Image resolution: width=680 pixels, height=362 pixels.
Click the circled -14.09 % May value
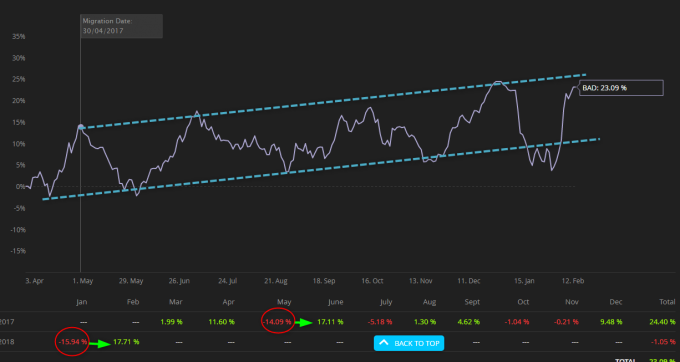pyautogui.click(x=277, y=322)
